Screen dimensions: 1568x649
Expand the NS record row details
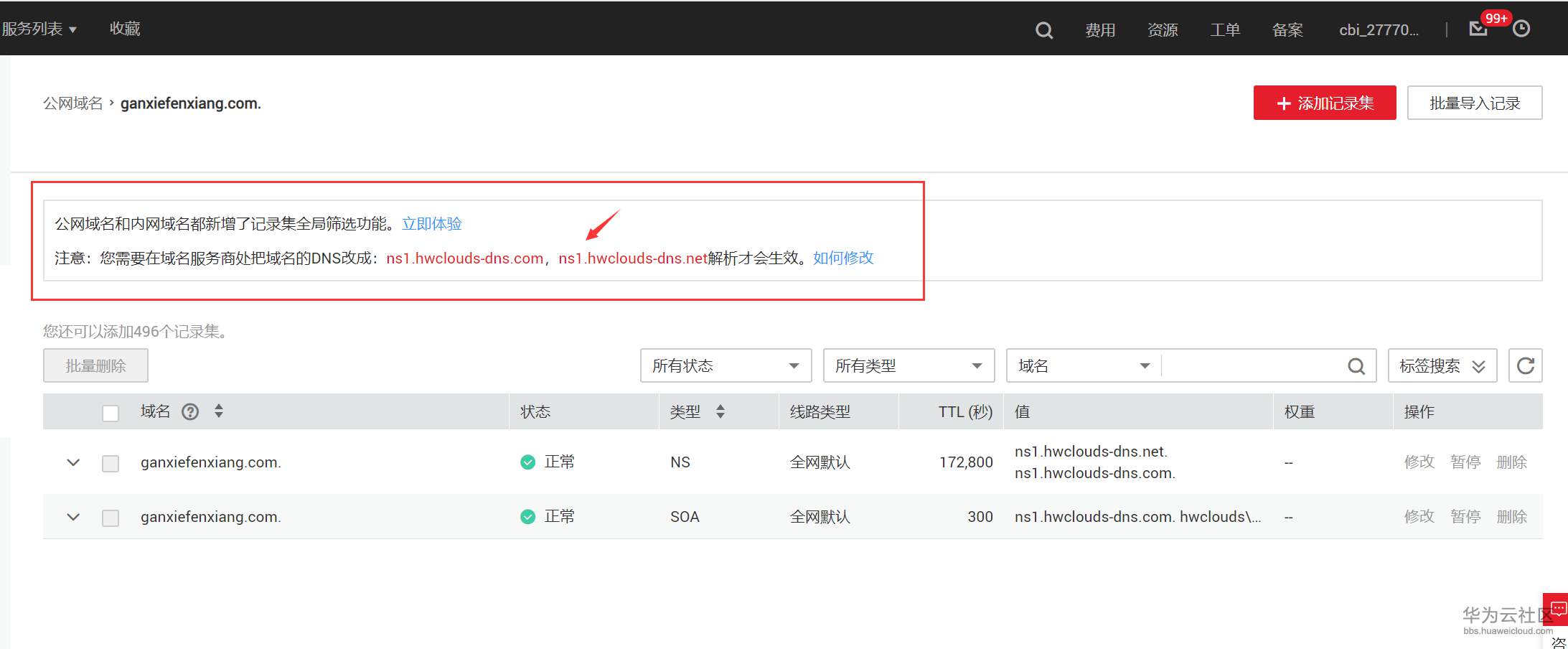coord(73,462)
